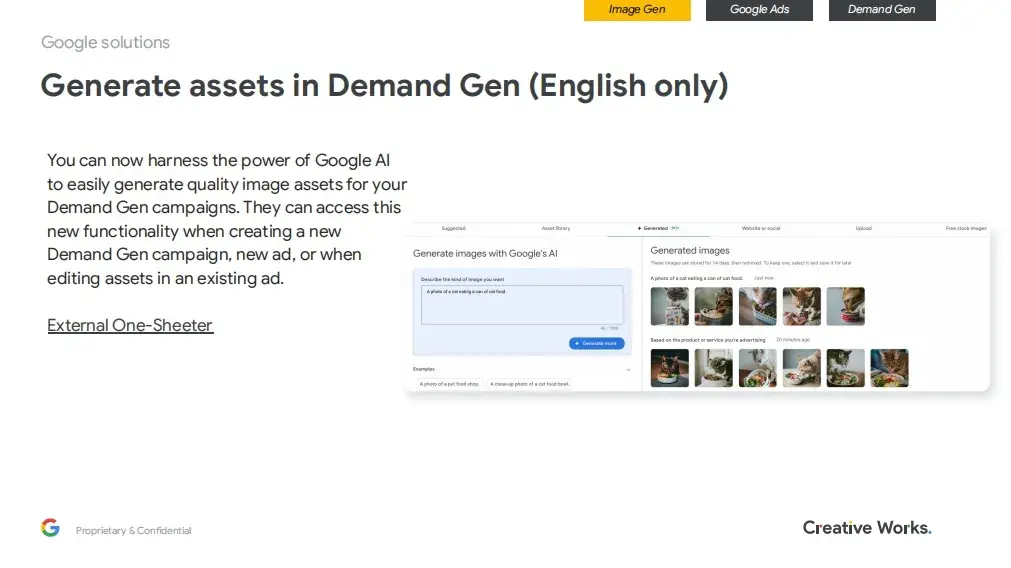This screenshot has height=568, width=1011.
Task: Click the 'Creative Works.' footer text
Action: (867, 528)
